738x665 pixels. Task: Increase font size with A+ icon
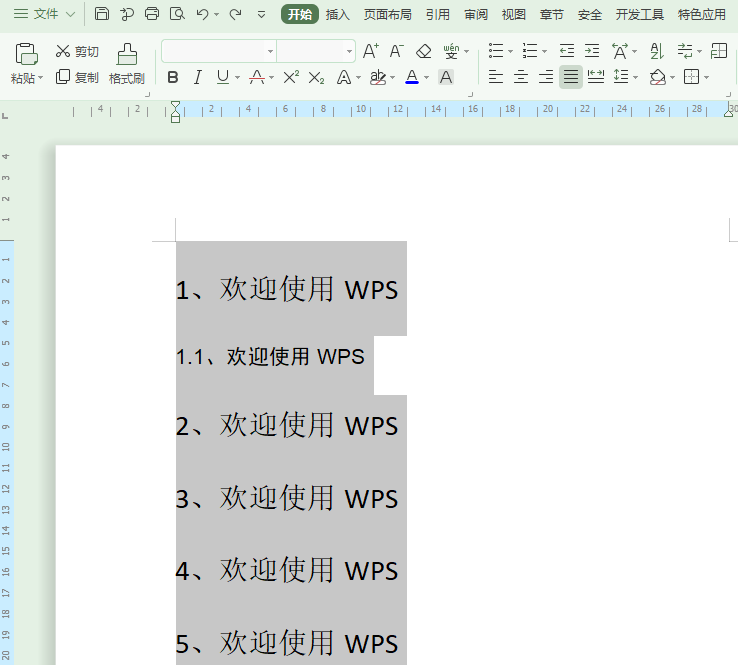pyautogui.click(x=370, y=51)
